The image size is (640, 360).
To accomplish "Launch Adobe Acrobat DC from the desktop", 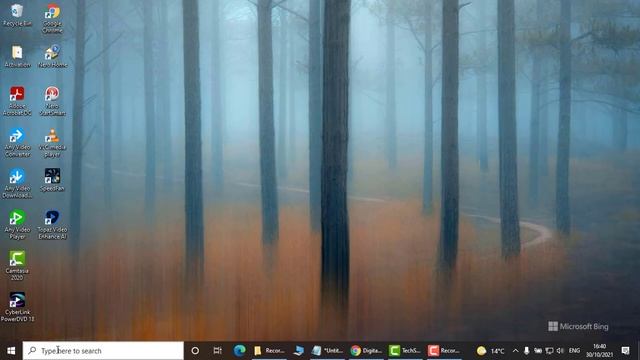I will coord(17,101).
